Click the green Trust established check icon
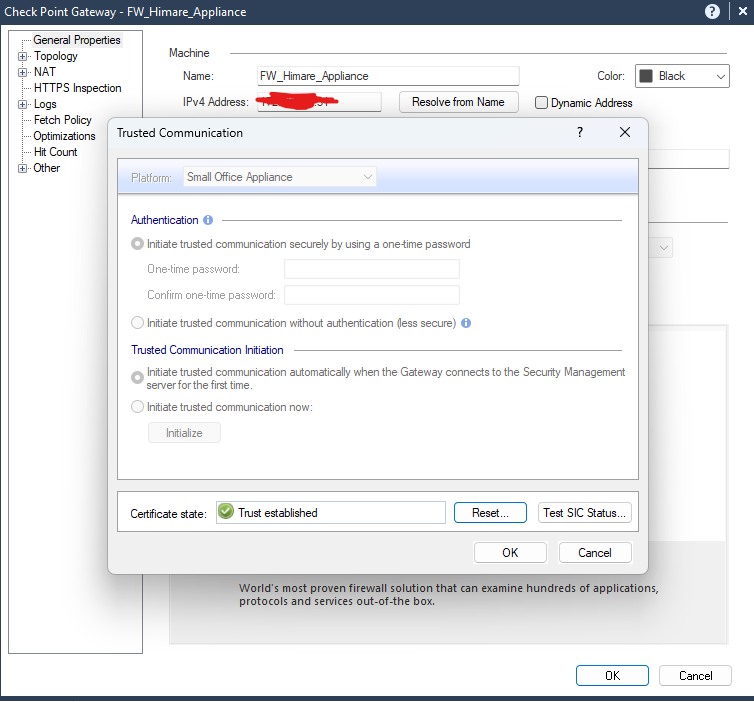The height and width of the screenshot is (702, 754). pos(226,512)
